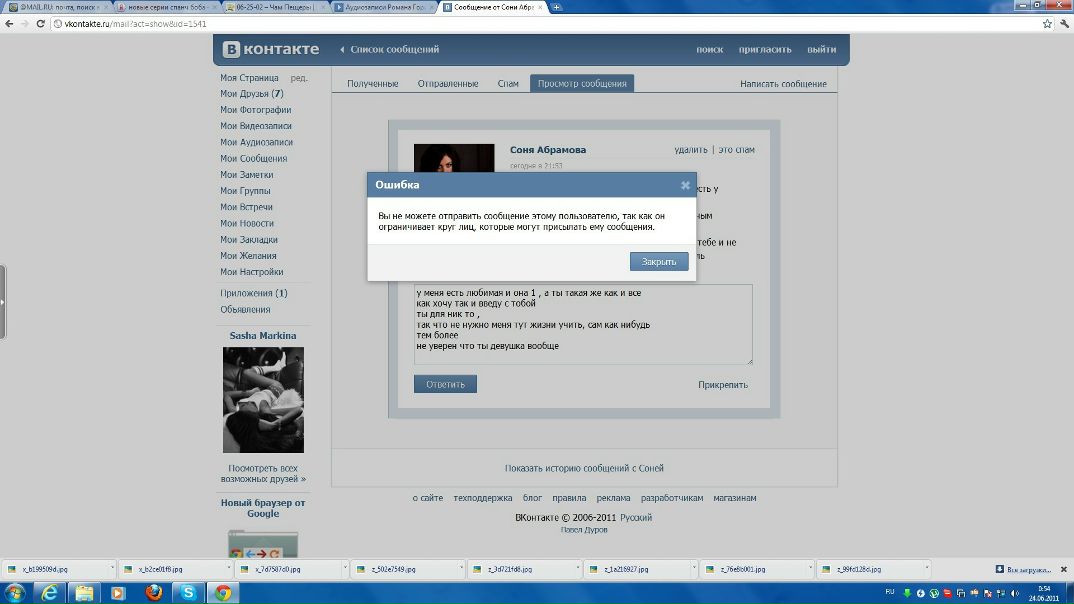
Task: Click the browser back arrow
Action: click(8, 23)
